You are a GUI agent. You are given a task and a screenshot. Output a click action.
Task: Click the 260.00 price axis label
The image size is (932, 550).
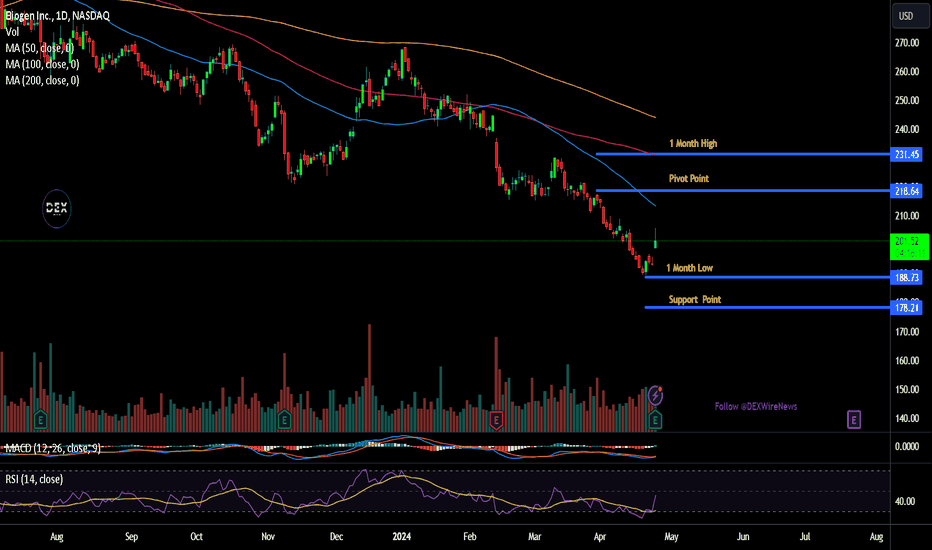pos(907,71)
